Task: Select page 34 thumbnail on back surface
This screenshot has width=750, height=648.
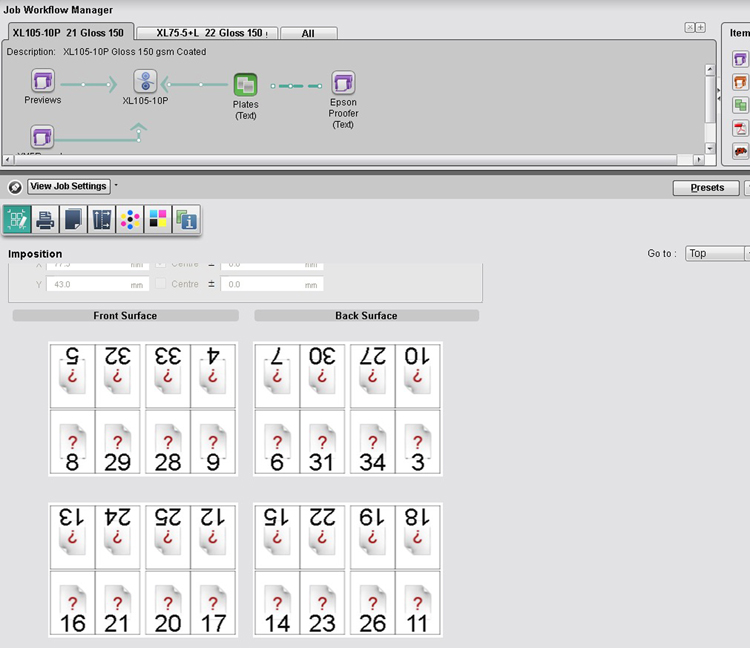Action: pos(373,442)
